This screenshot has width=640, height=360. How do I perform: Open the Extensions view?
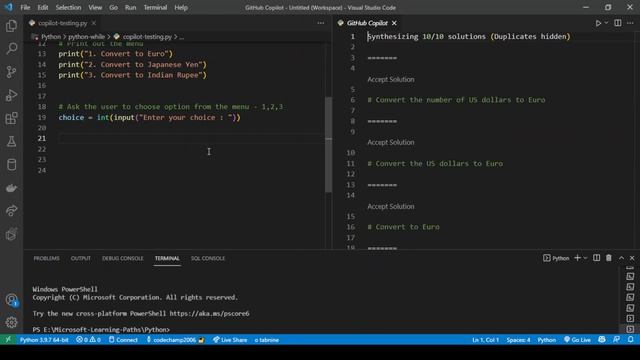point(11,118)
